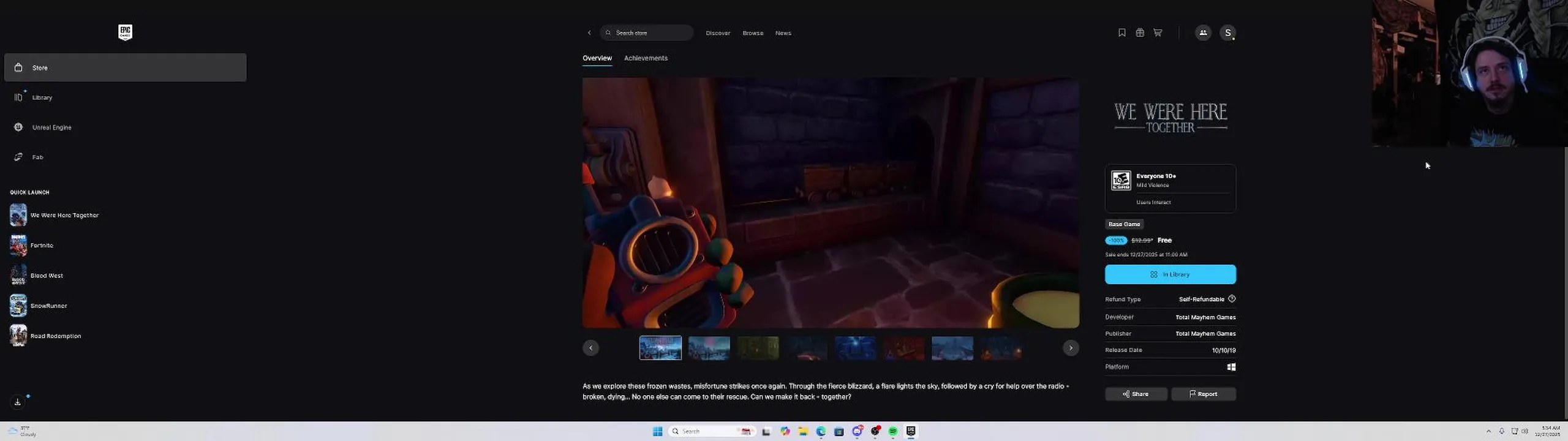Click the -100% discount badge
The height and width of the screenshot is (441, 1568).
tap(1116, 241)
